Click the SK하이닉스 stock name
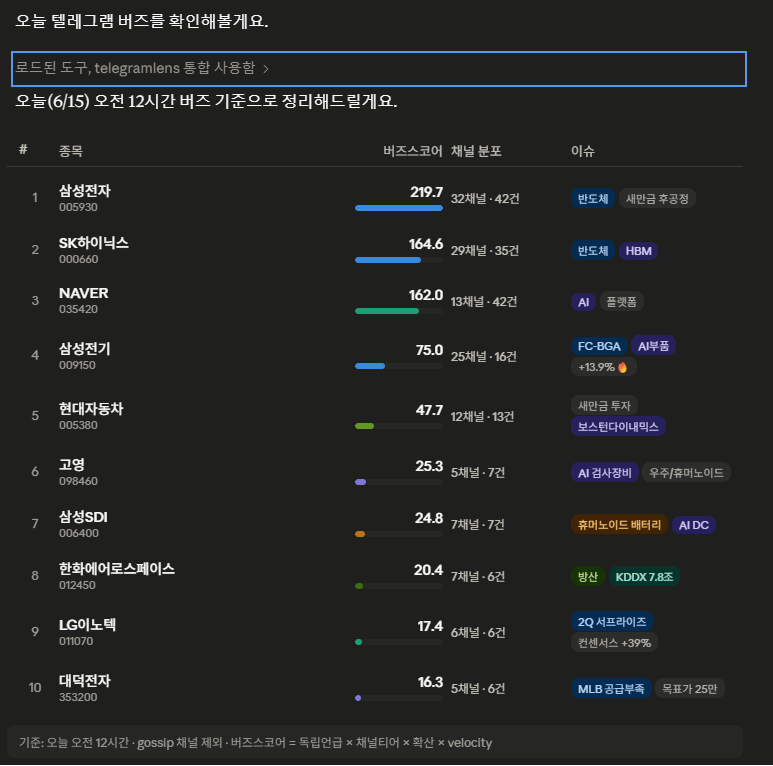 coord(94,243)
